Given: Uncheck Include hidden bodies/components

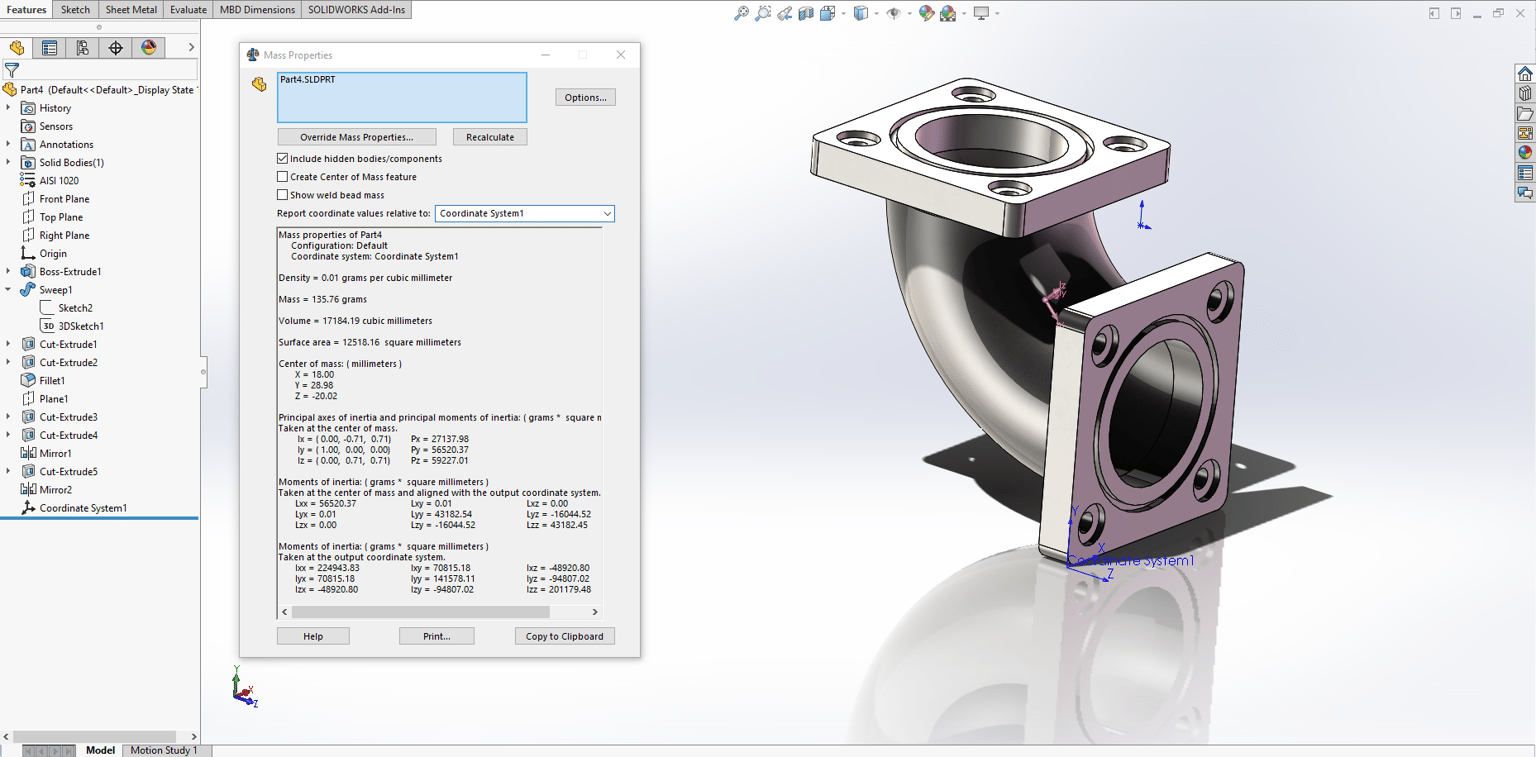Looking at the screenshot, I should (x=282, y=159).
